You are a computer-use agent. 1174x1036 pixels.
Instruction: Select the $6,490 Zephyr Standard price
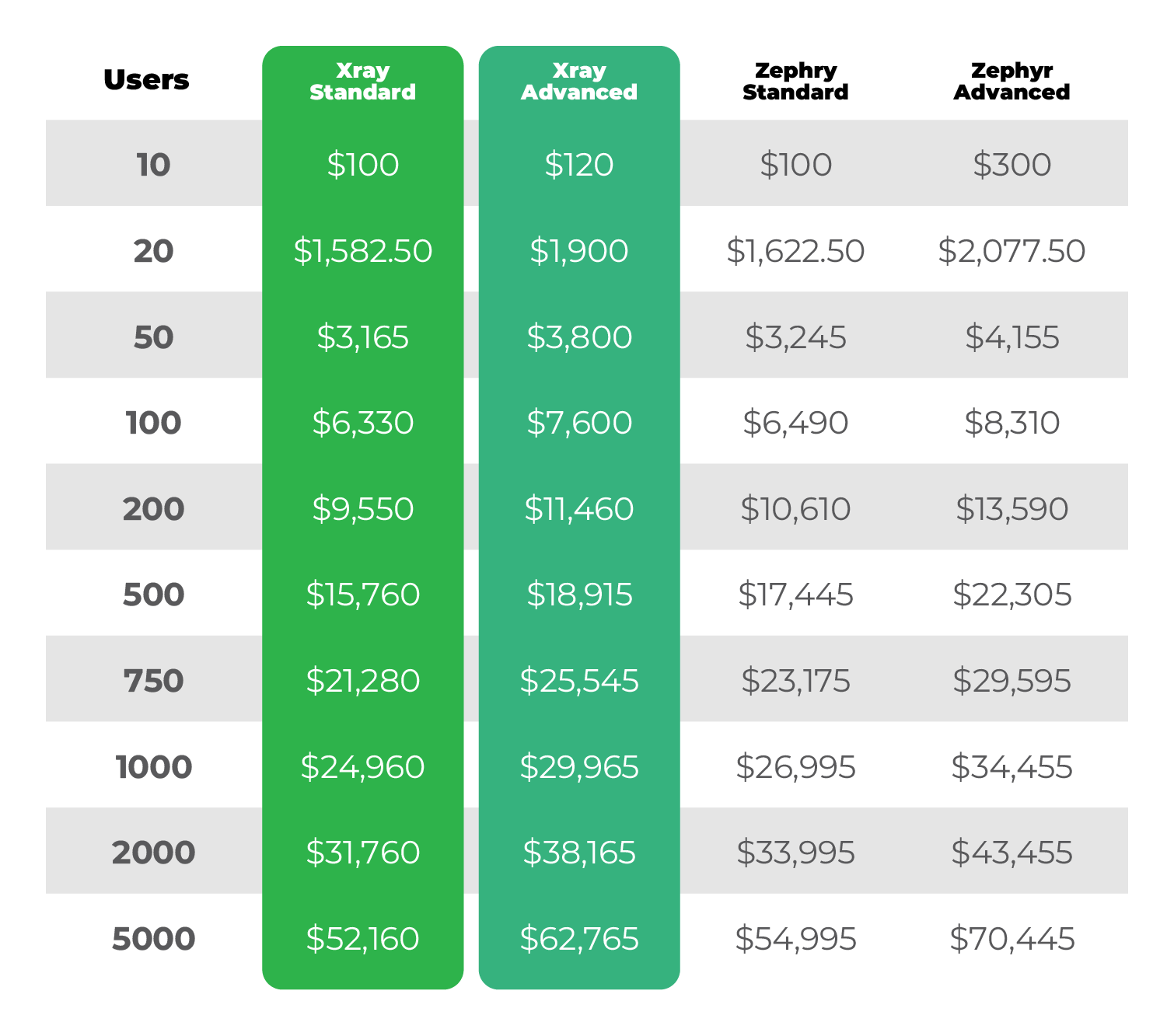[795, 423]
